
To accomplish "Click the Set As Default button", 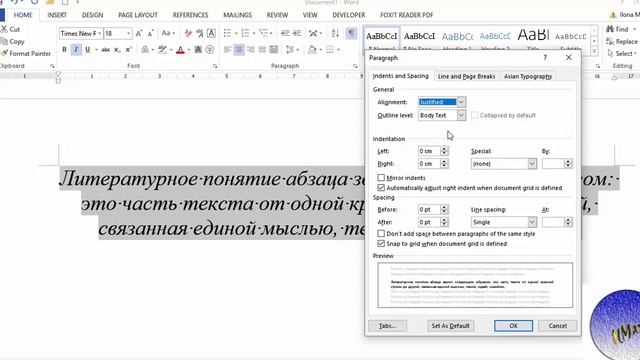I will click(x=450, y=326).
